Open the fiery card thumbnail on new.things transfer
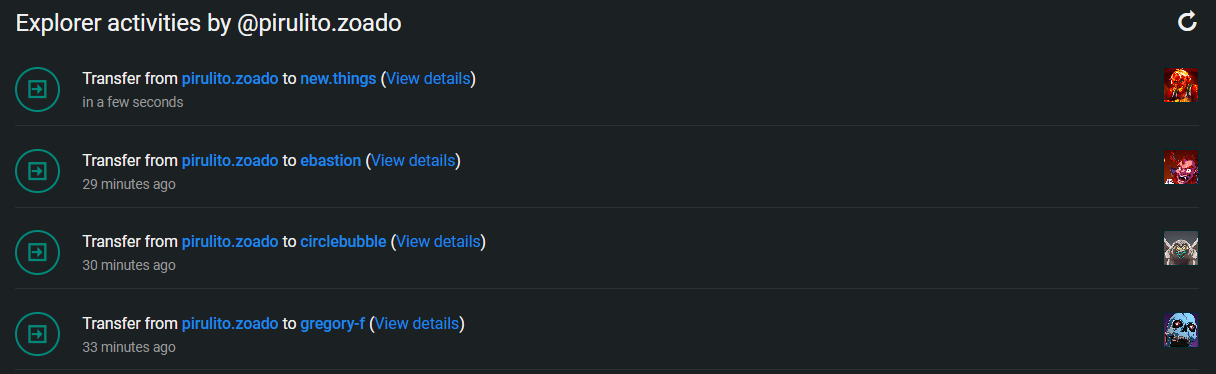Image resolution: width=1216 pixels, height=374 pixels. pos(1181,85)
